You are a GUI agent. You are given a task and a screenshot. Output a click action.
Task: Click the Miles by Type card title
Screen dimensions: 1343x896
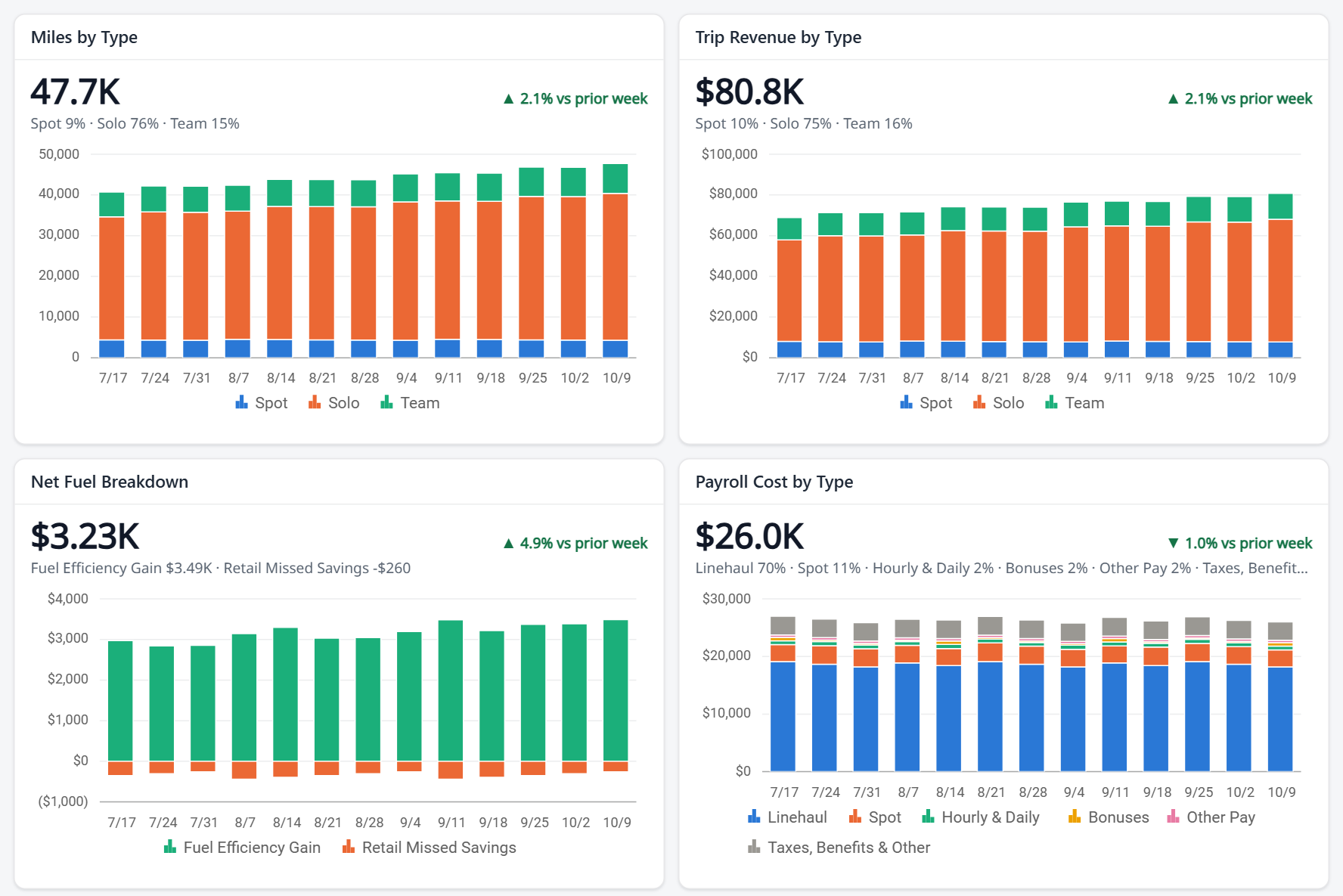pyautogui.click(x=84, y=37)
